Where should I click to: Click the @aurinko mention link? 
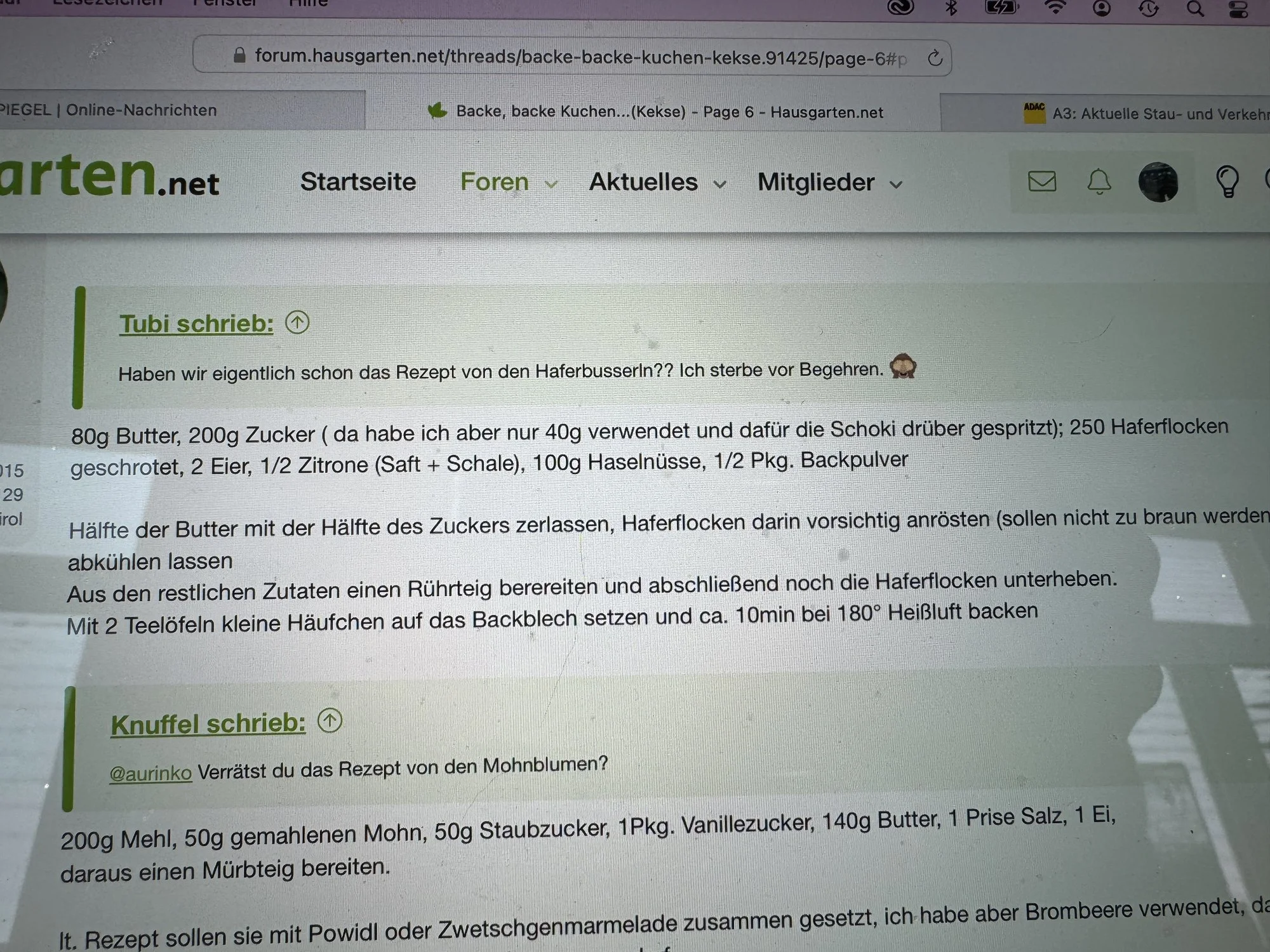(x=150, y=773)
